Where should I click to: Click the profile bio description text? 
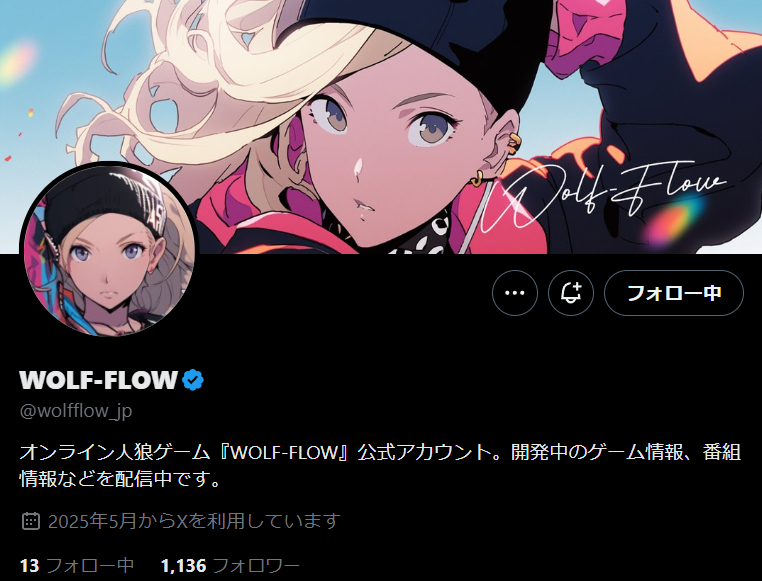[x=380, y=465]
